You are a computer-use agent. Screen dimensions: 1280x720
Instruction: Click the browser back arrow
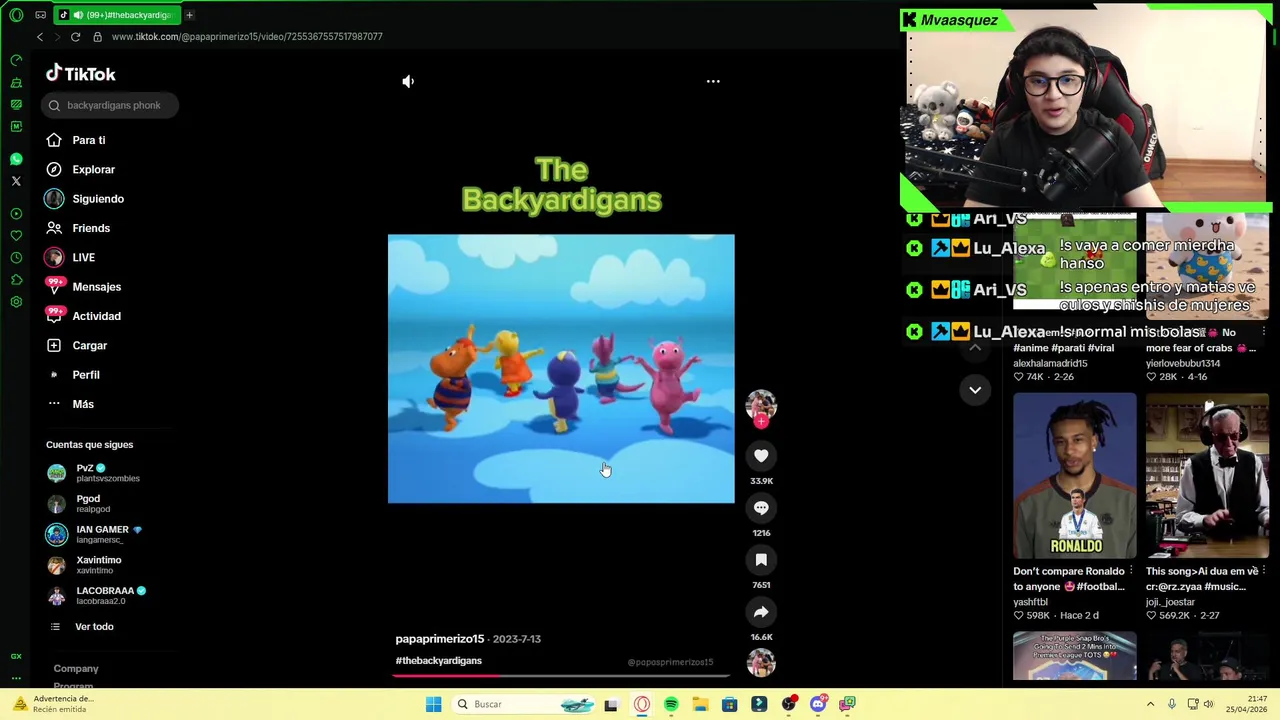[x=40, y=37]
